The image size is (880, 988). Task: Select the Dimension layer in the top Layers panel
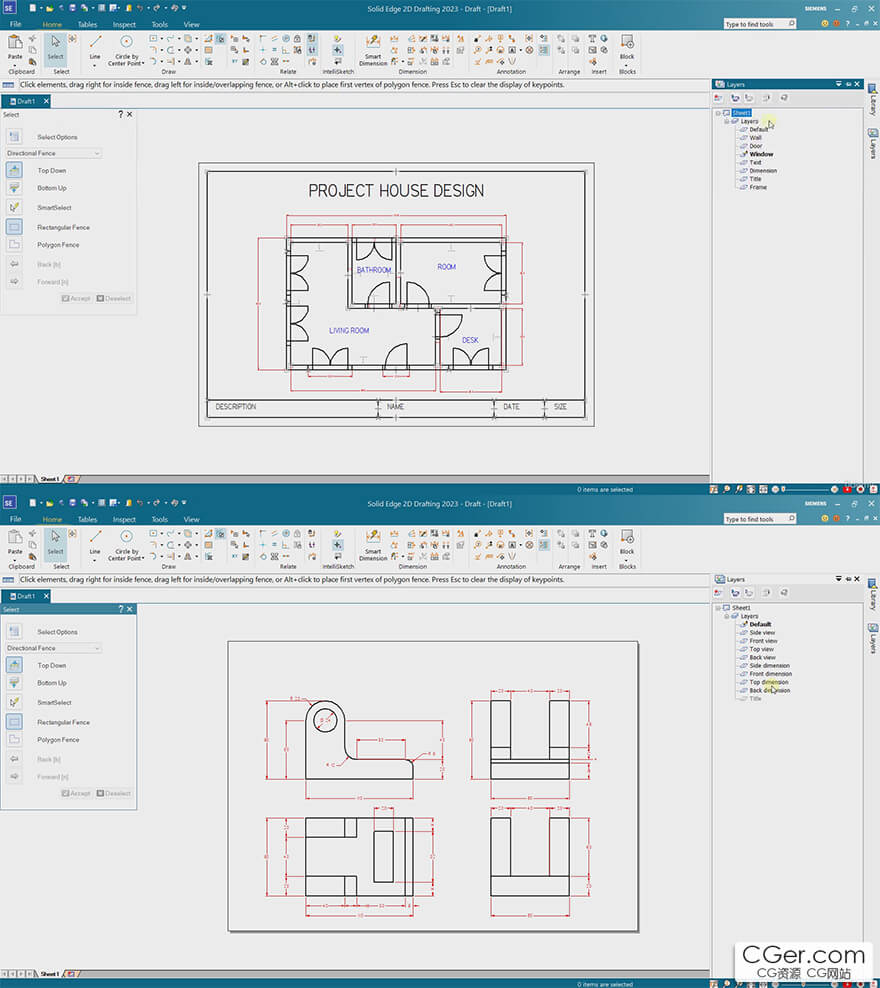pyautogui.click(x=763, y=171)
